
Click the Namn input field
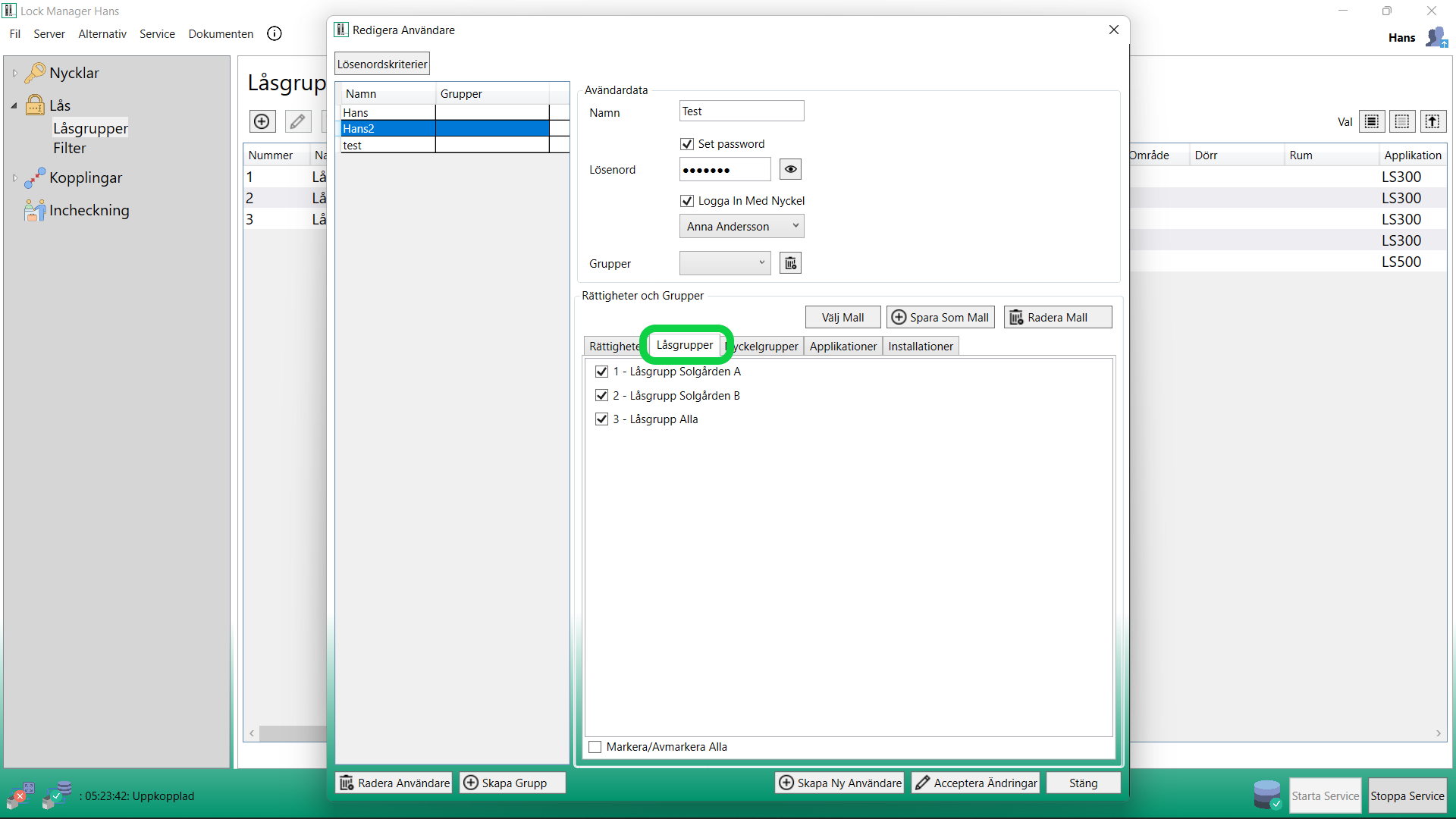[741, 111]
